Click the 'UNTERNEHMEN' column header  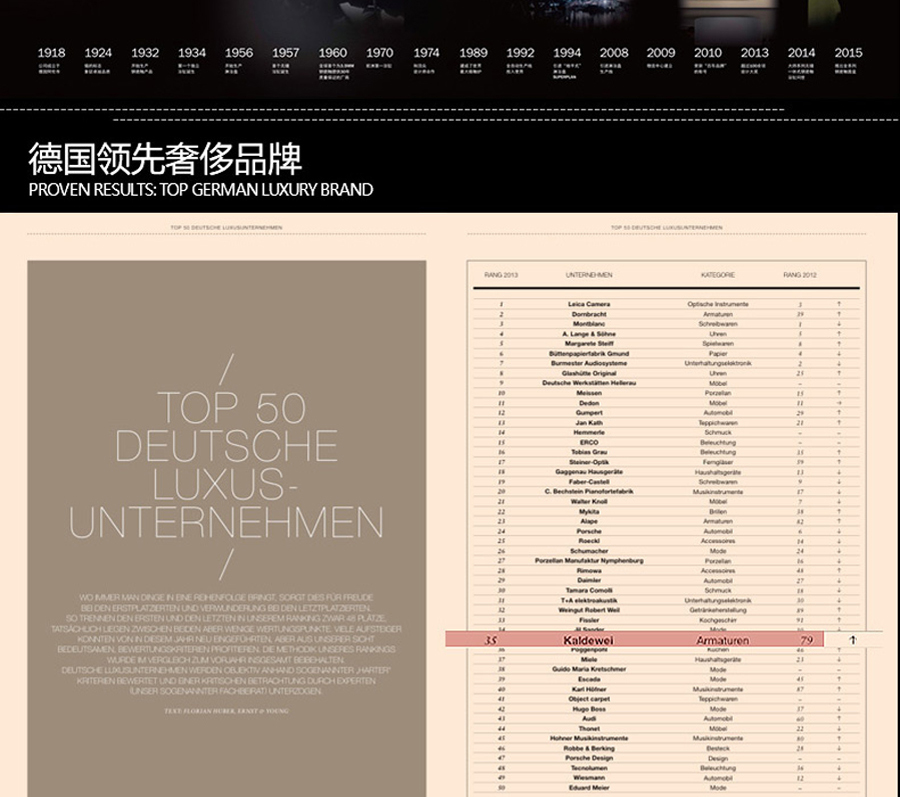[589, 275]
